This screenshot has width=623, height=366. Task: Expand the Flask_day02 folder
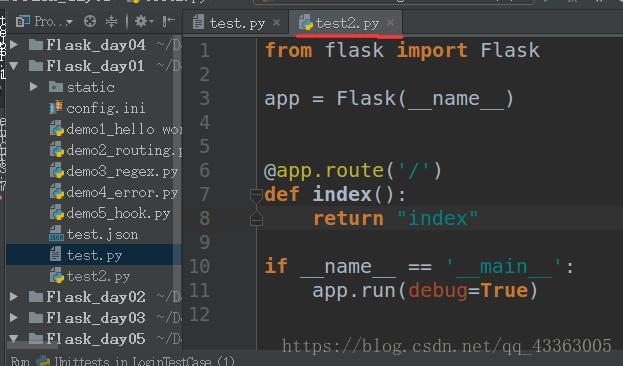(x=14, y=296)
